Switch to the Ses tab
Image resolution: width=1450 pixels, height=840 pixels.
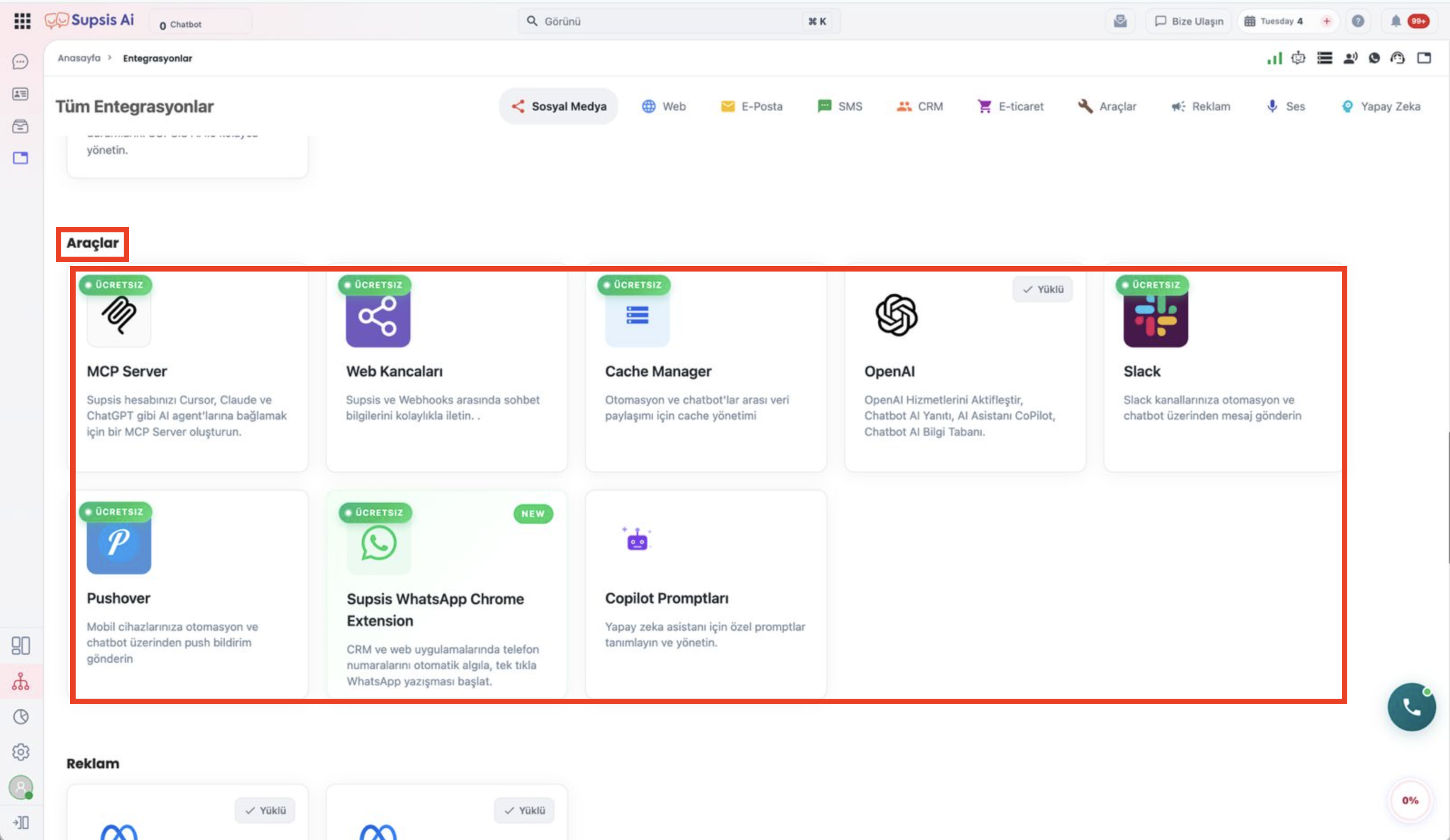[1285, 107]
